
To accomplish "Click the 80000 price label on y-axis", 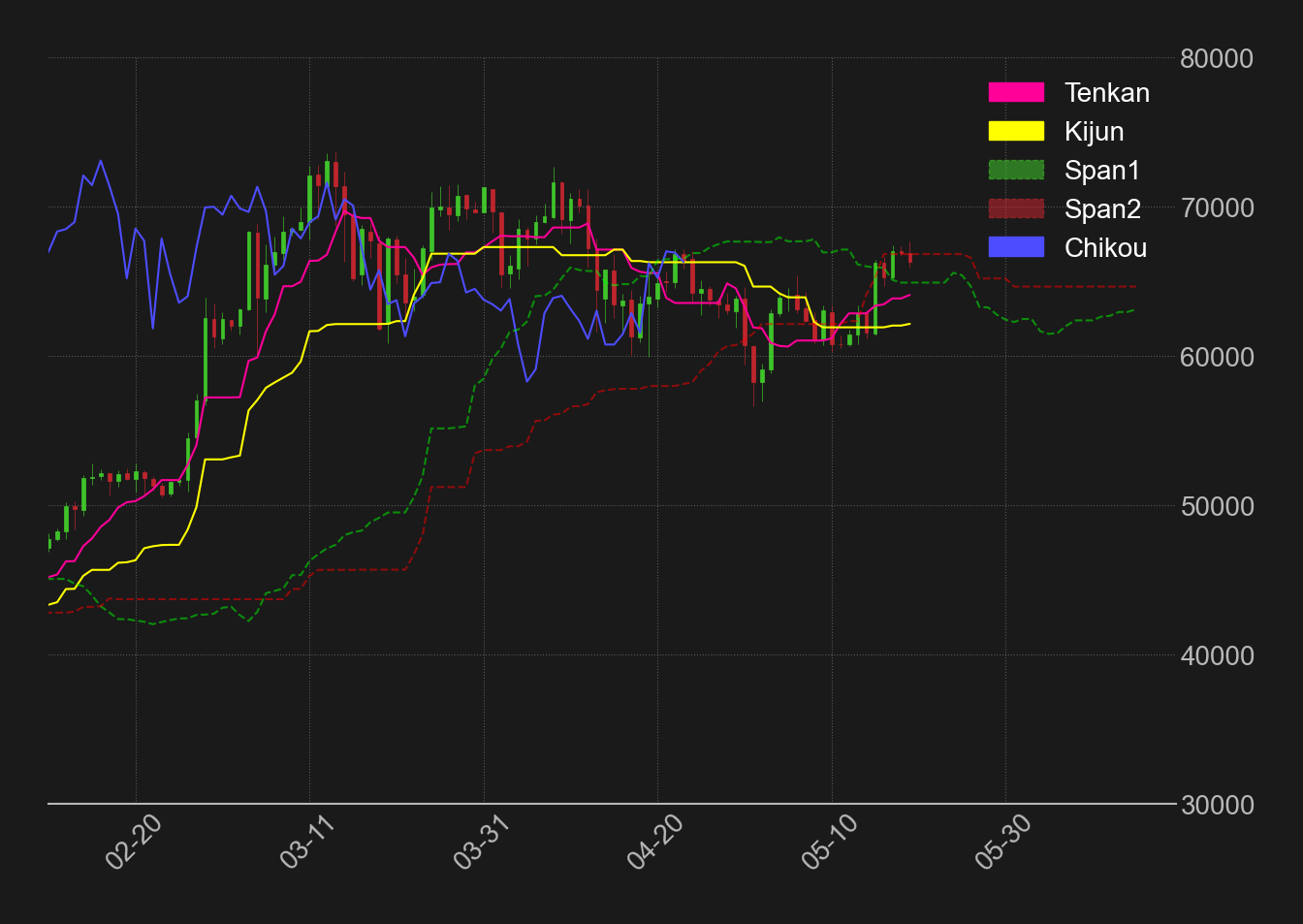I will click(1216, 59).
